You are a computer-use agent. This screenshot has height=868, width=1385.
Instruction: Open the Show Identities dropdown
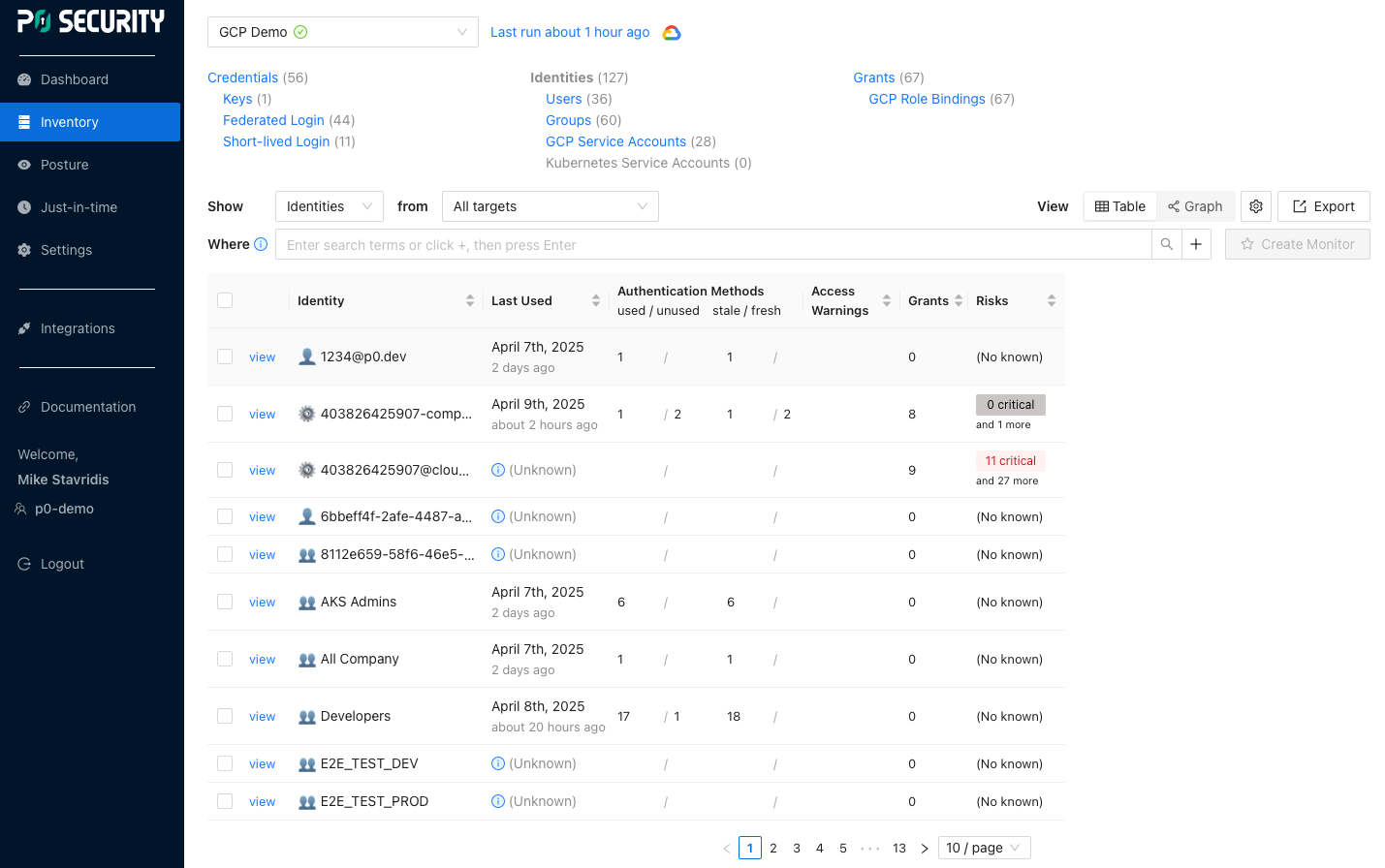tap(330, 206)
